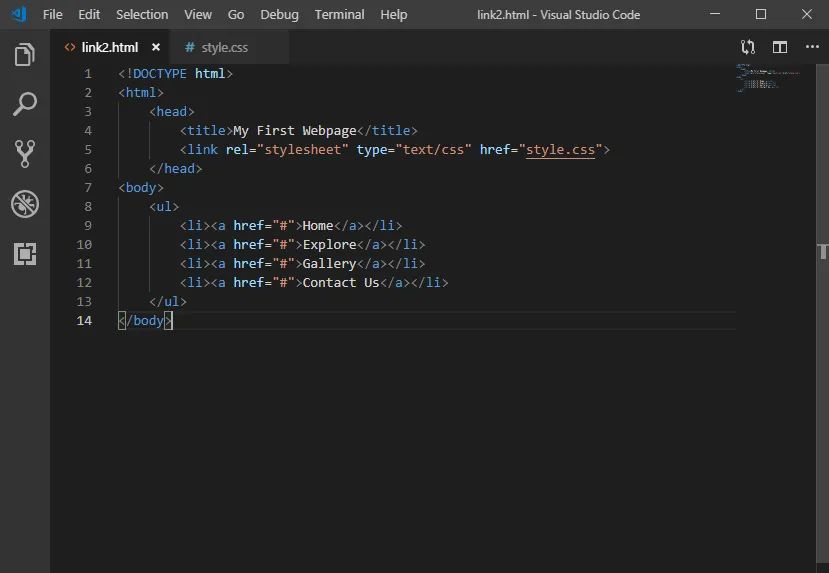The width and height of the screenshot is (829, 573).
Task: Open the Go menu
Action: [x=236, y=15]
